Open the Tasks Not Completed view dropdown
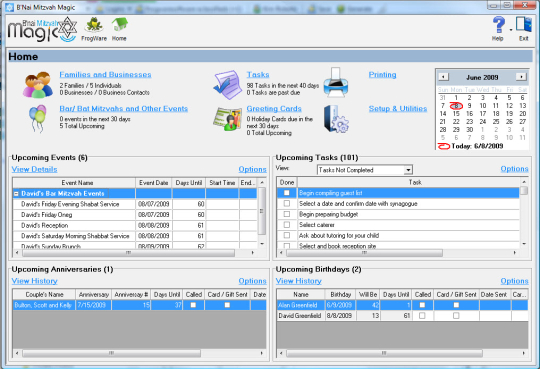This screenshot has width=540, height=369. click(408, 170)
